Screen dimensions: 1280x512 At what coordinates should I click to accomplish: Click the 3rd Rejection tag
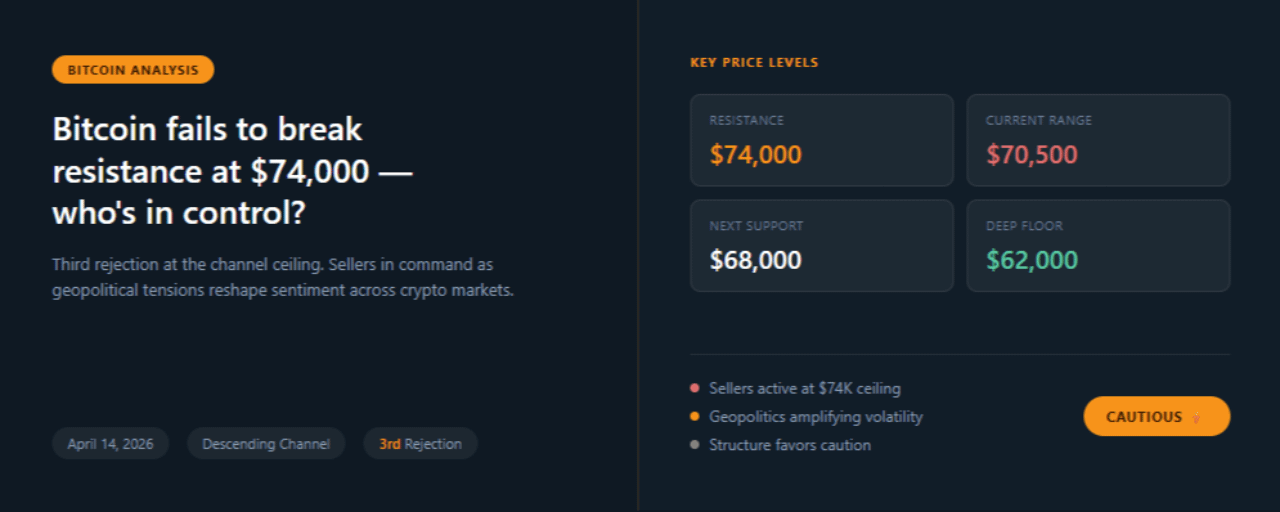point(420,444)
